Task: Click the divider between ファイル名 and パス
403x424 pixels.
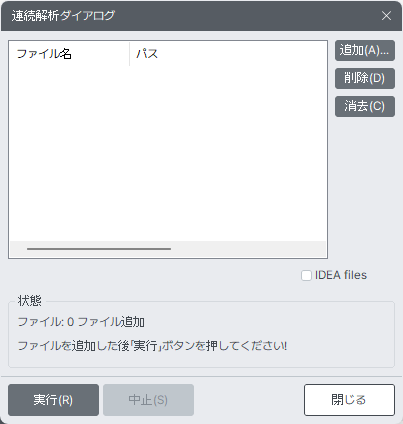Action: (x=129, y=54)
